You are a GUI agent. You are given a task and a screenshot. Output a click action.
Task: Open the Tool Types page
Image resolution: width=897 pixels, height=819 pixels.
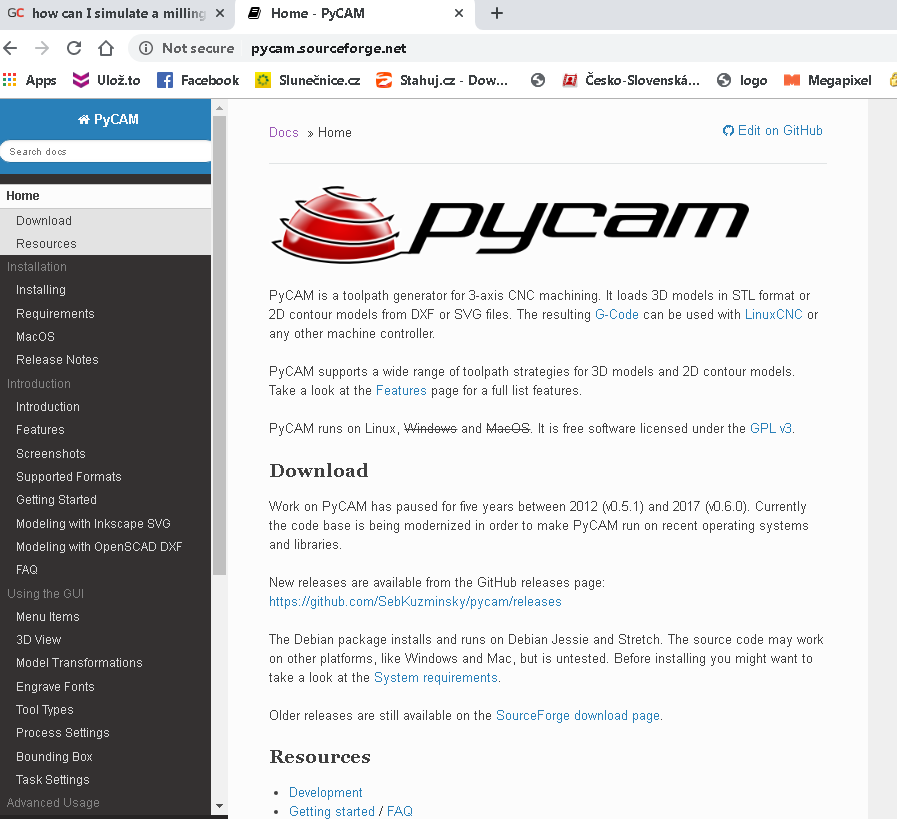click(x=45, y=710)
